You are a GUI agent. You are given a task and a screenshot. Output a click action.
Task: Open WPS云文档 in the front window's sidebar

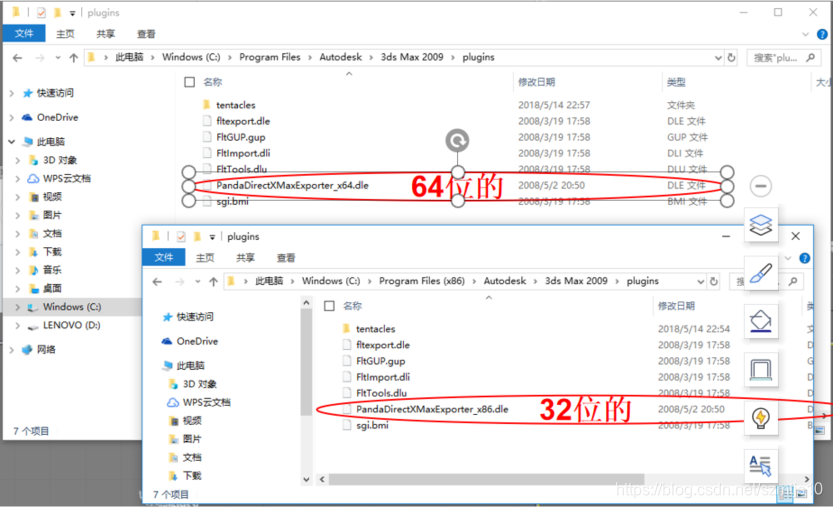(206, 402)
